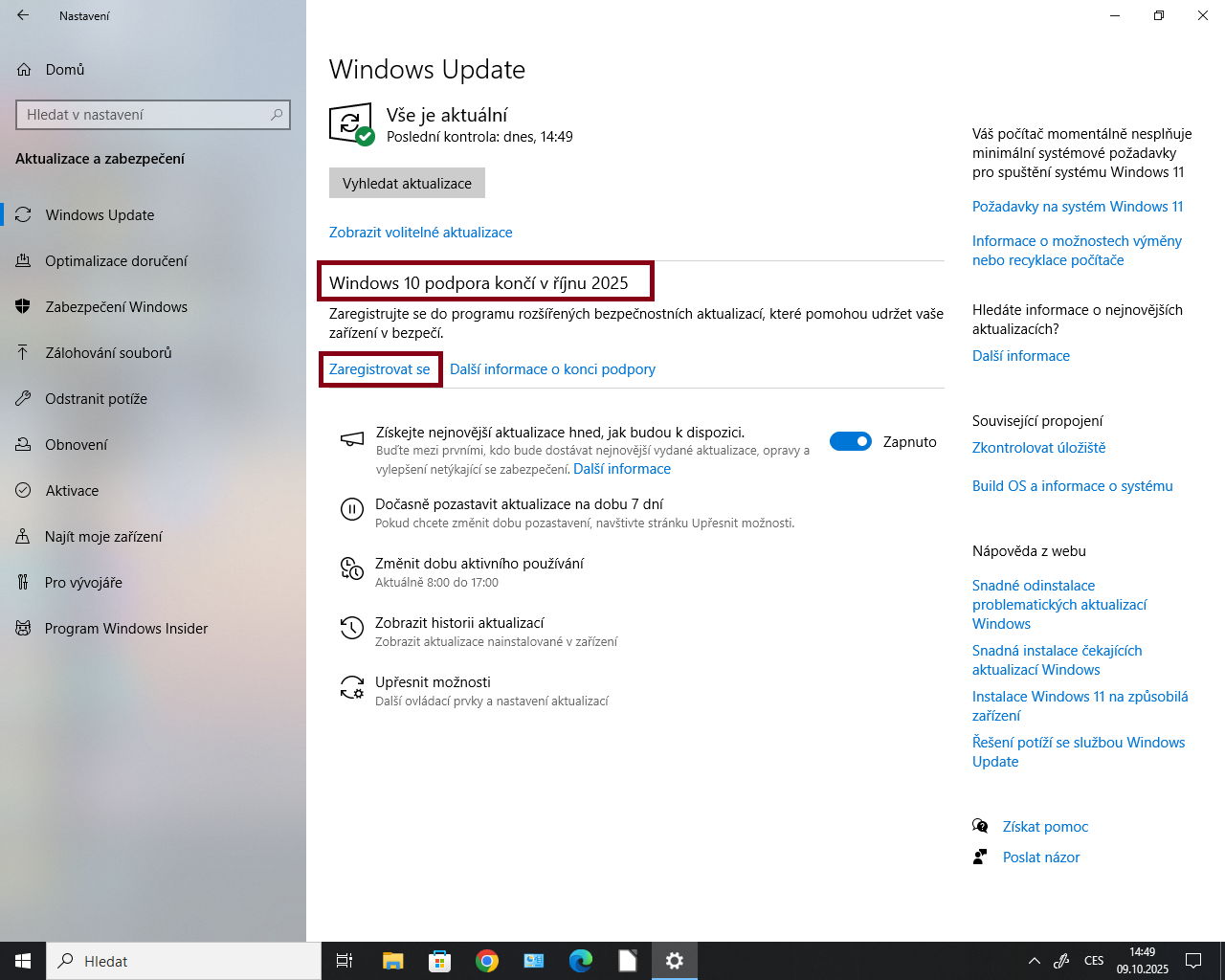Open Zobrazit volitelné aktualizace link
This screenshot has width=1225, height=980.
[420, 233]
